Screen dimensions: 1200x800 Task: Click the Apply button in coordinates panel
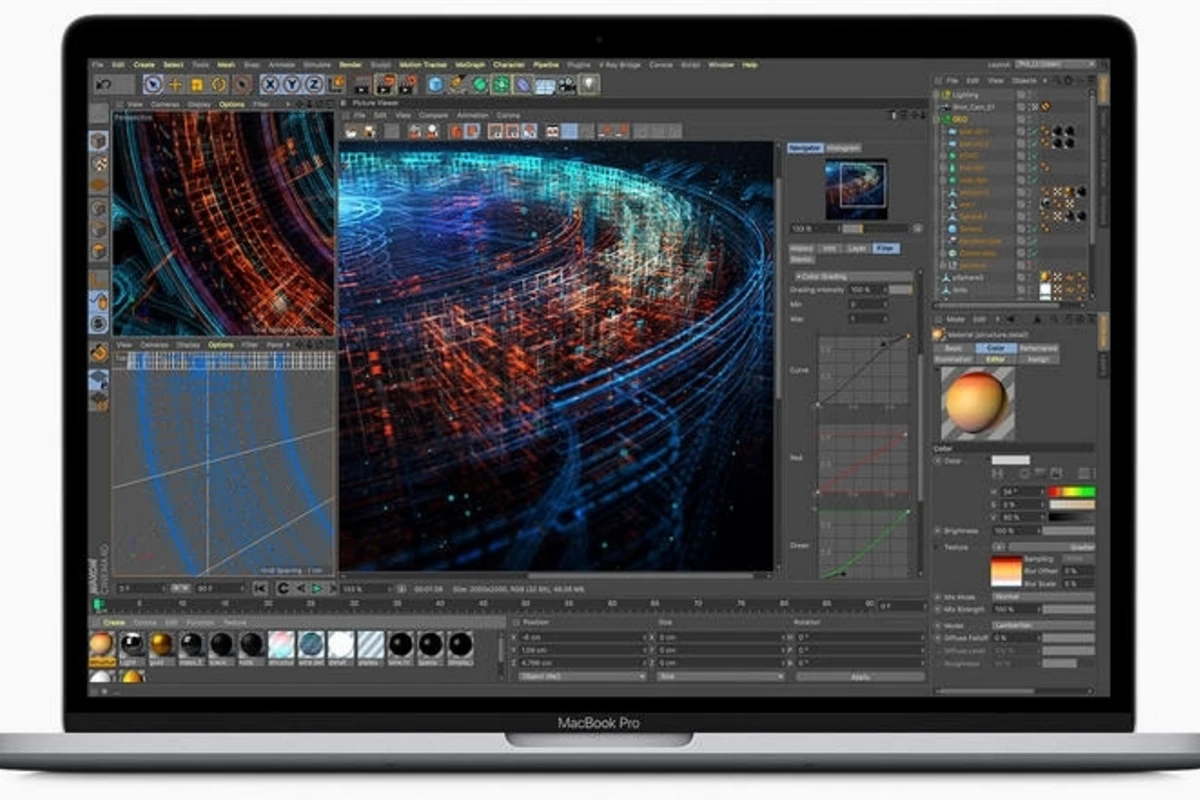point(859,677)
